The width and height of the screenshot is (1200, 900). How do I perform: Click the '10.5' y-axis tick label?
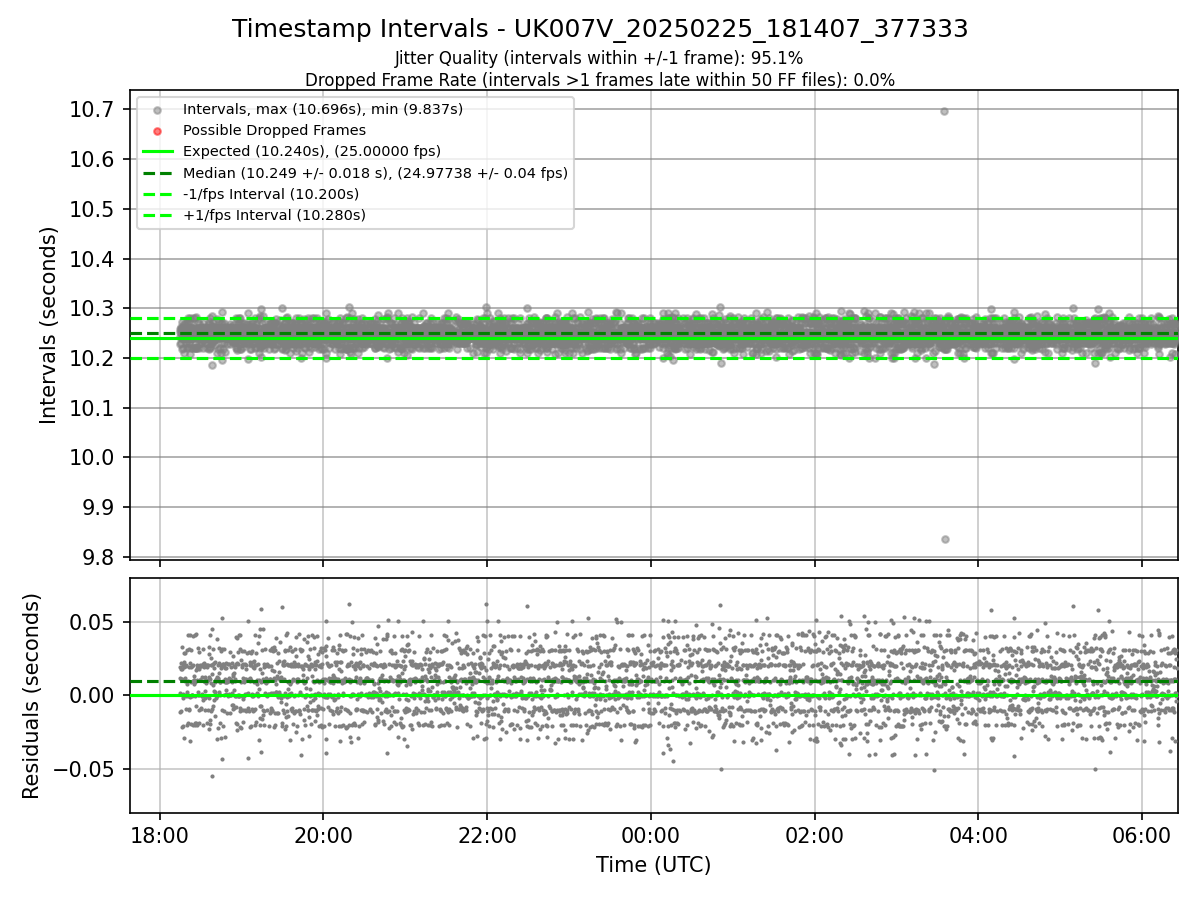pos(93,209)
